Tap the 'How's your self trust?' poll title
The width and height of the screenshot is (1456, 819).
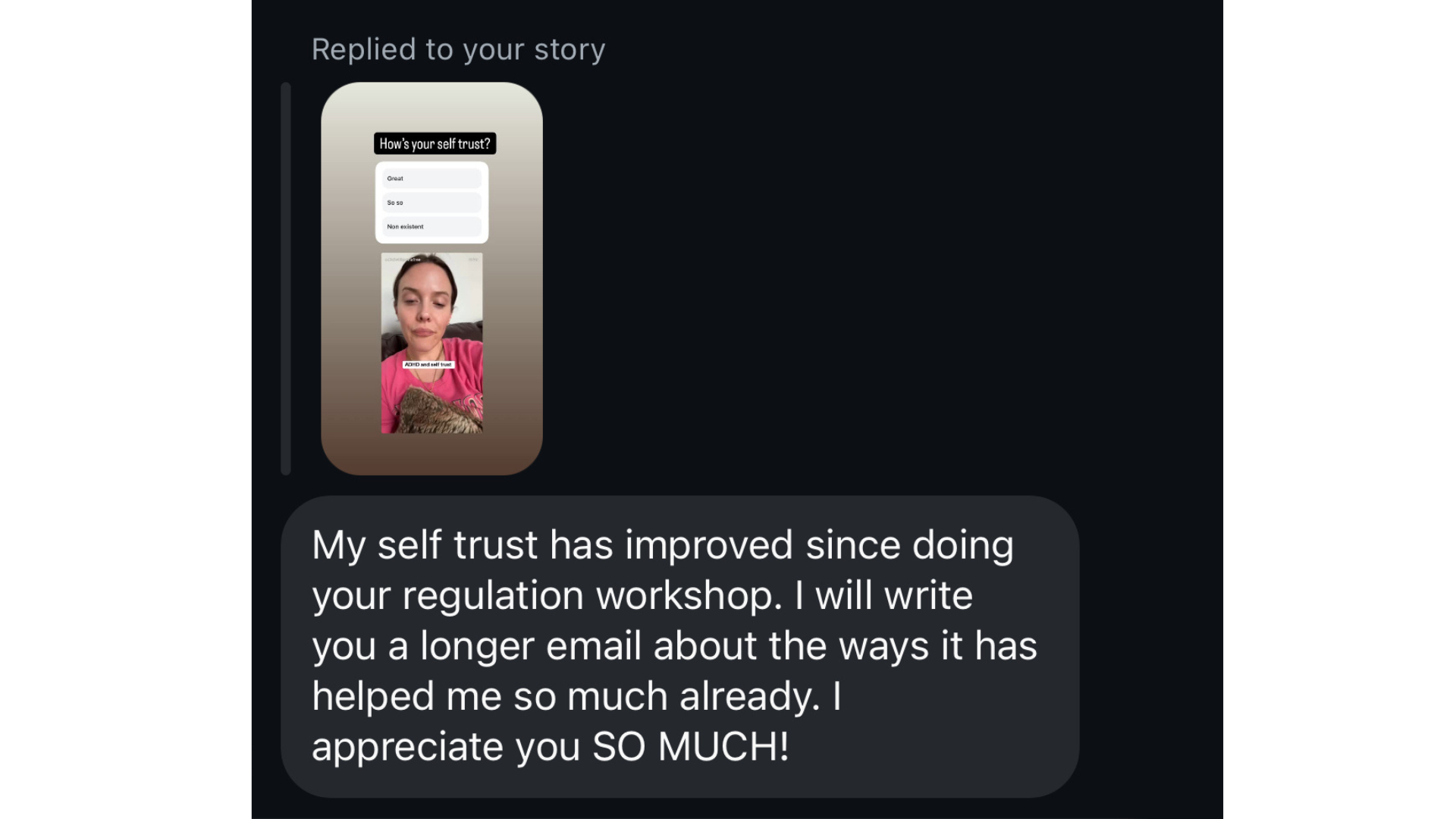pyautogui.click(x=435, y=143)
